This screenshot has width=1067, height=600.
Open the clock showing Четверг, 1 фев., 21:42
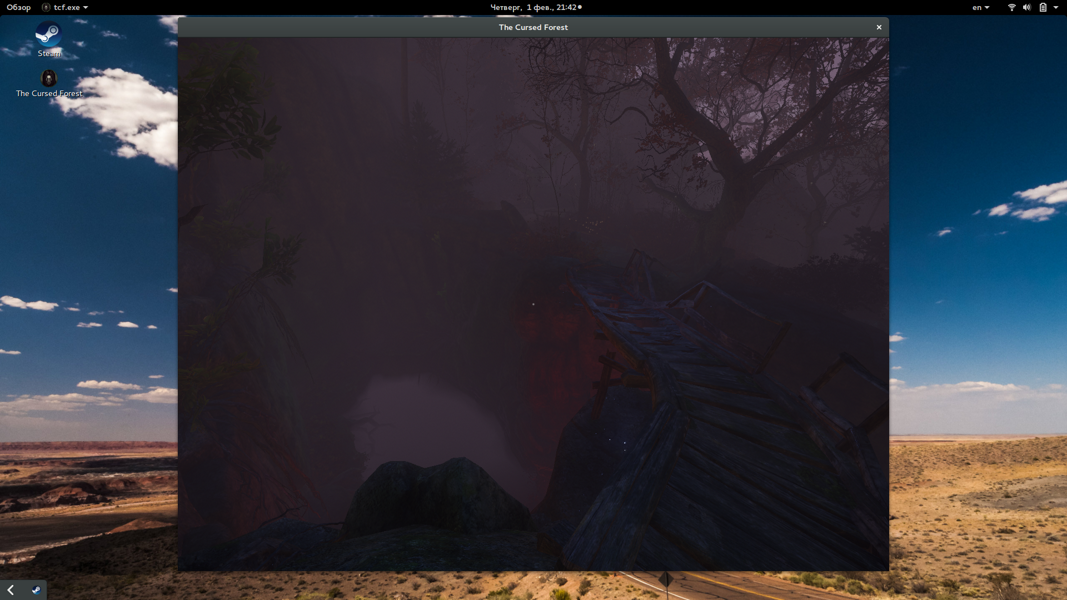(x=536, y=7)
